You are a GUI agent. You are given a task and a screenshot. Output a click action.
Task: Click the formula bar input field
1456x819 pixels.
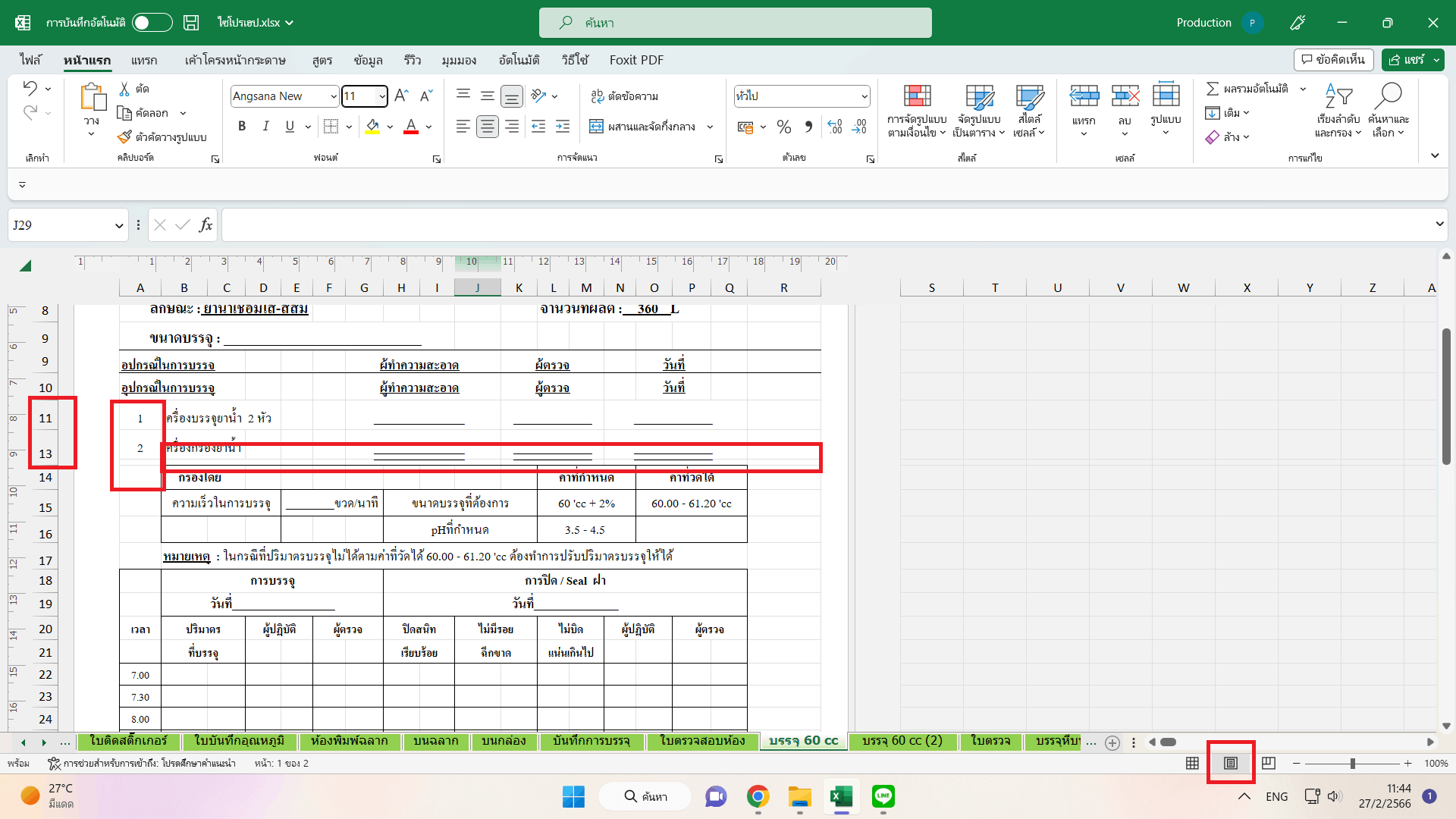point(827,225)
